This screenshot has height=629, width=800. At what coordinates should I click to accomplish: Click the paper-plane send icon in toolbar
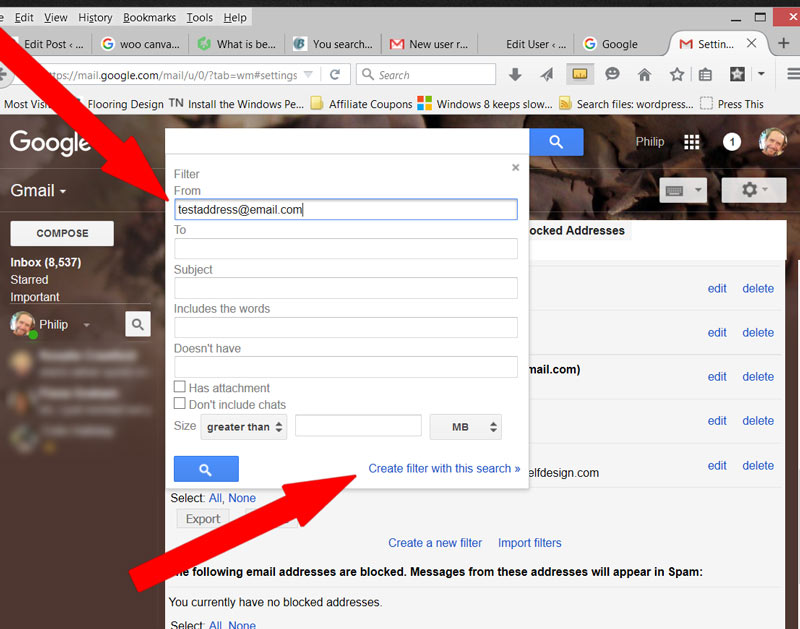(x=546, y=75)
